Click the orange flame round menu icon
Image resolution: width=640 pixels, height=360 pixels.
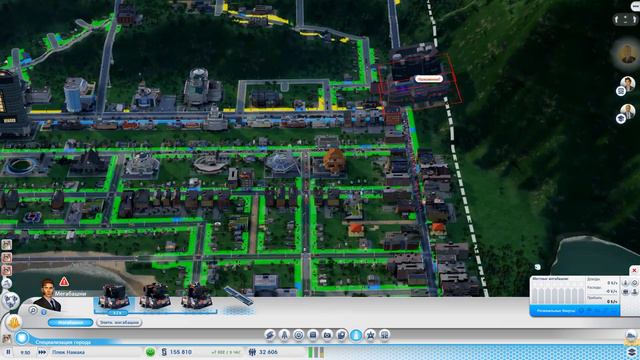click(13, 323)
